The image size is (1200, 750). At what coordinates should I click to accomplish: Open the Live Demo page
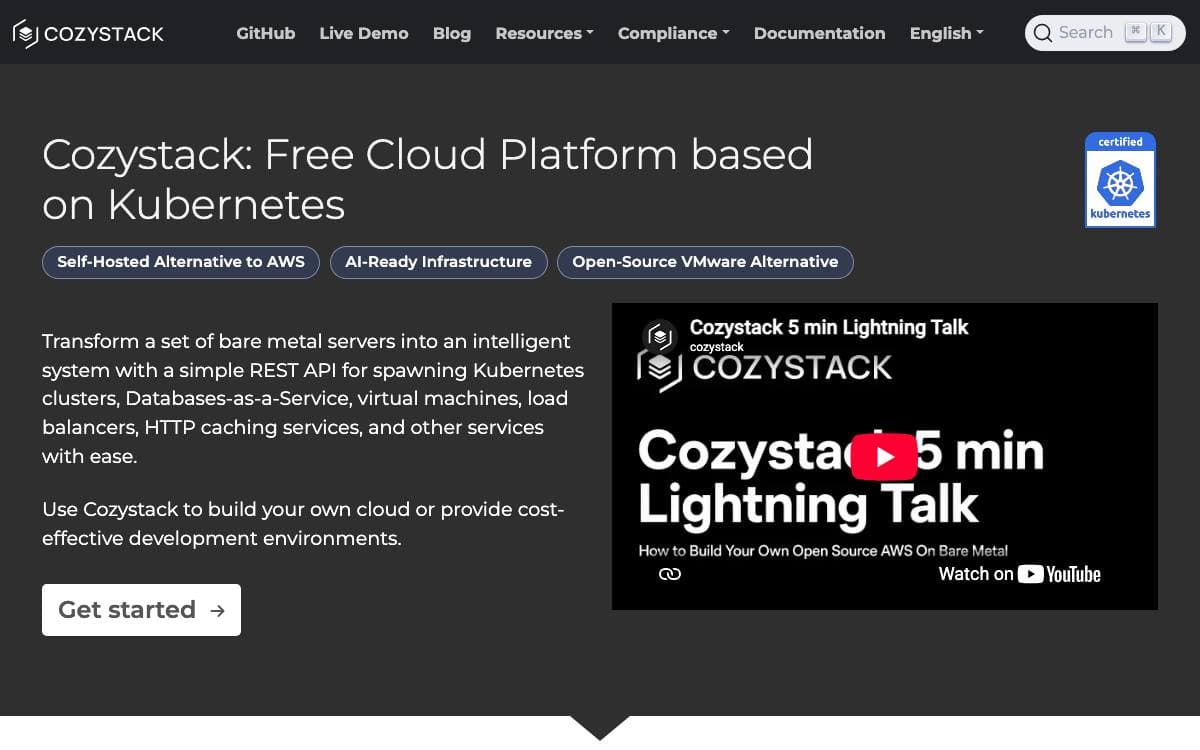[364, 33]
